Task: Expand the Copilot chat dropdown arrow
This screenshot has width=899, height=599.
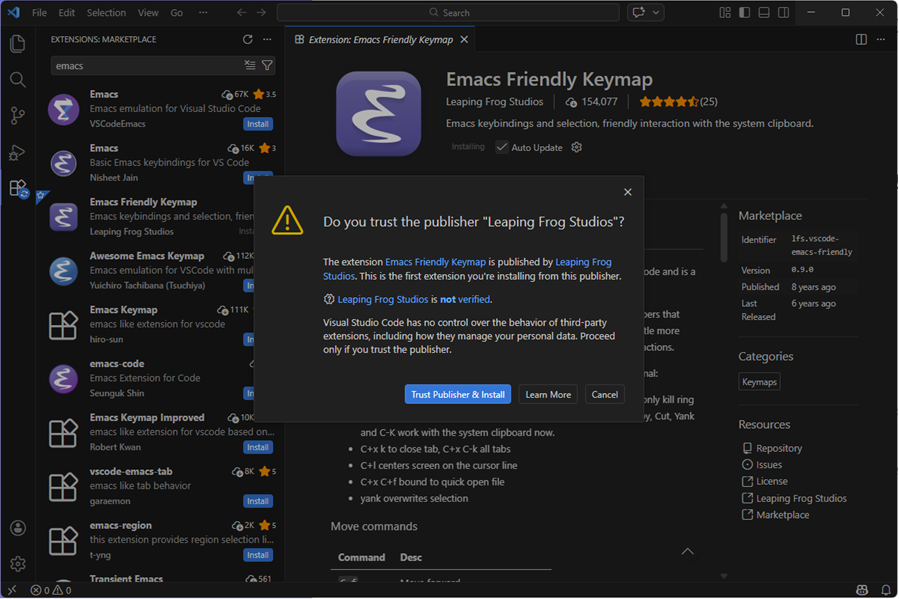Action: (x=657, y=13)
